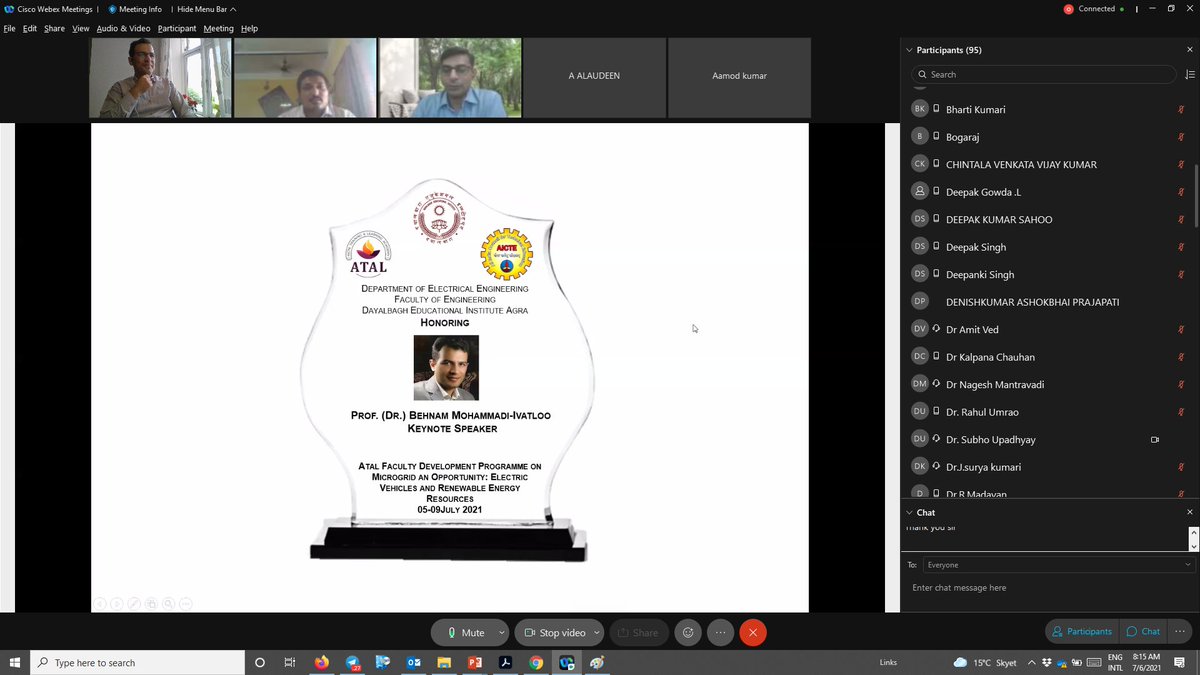
Task: Open the participant sort options icon
Action: pos(1190,74)
